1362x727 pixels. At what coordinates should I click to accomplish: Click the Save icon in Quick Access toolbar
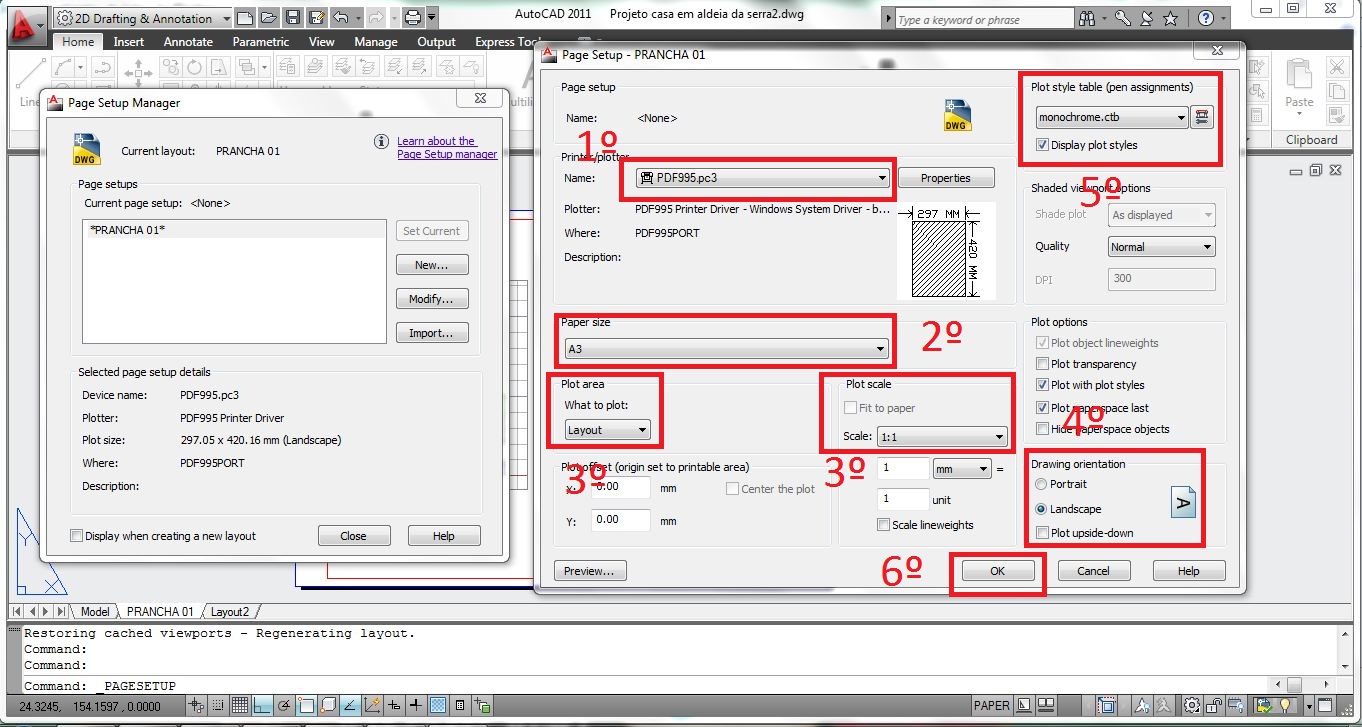291,17
